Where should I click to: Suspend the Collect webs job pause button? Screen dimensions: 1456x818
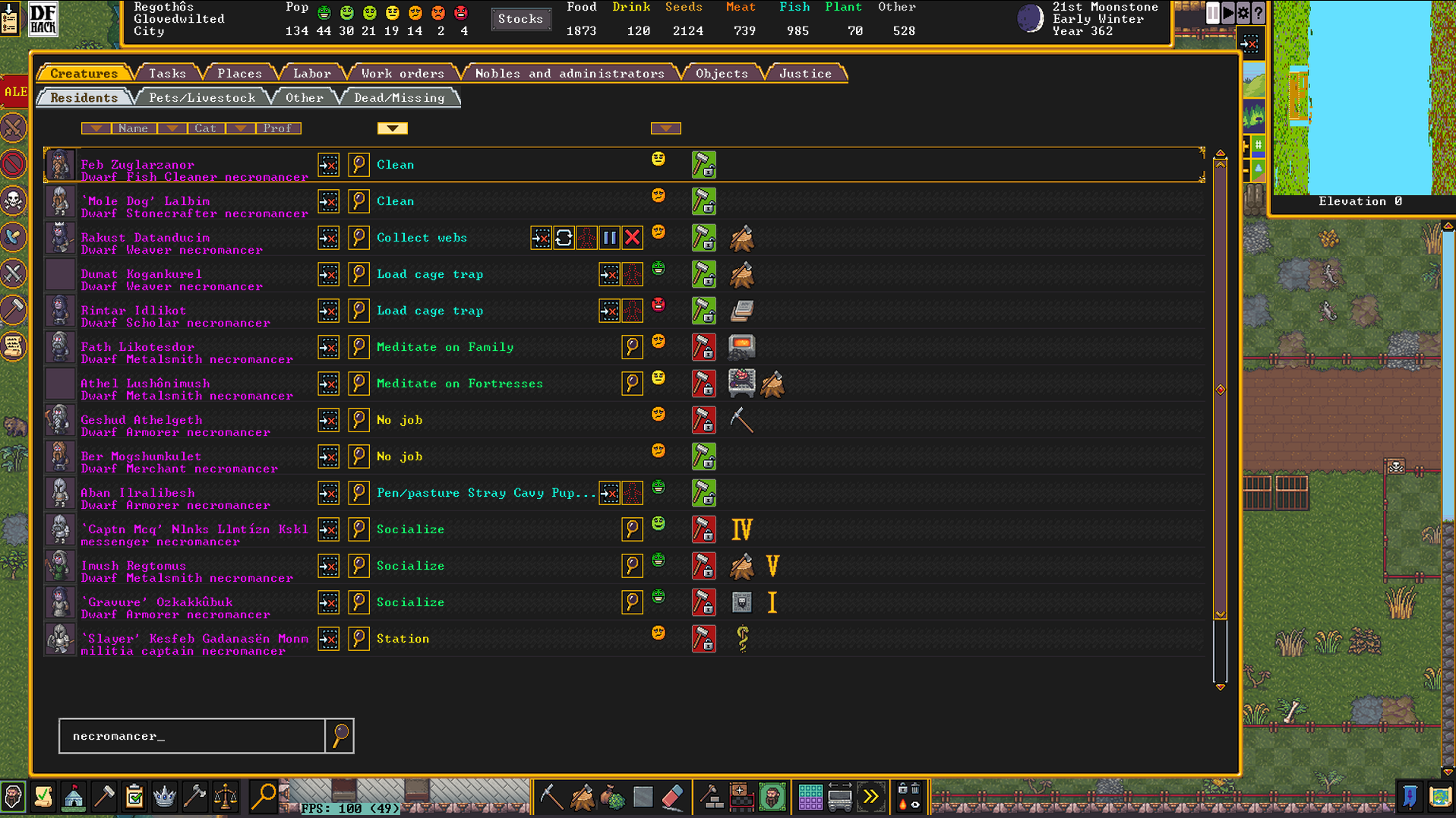click(609, 238)
